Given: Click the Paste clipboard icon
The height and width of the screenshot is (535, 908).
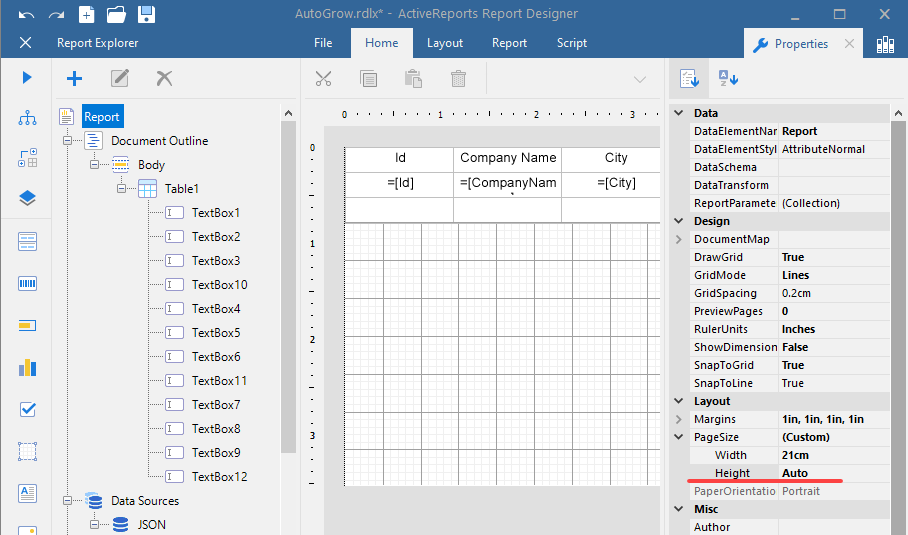Looking at the screenshot, I should [x=413, y=79].
